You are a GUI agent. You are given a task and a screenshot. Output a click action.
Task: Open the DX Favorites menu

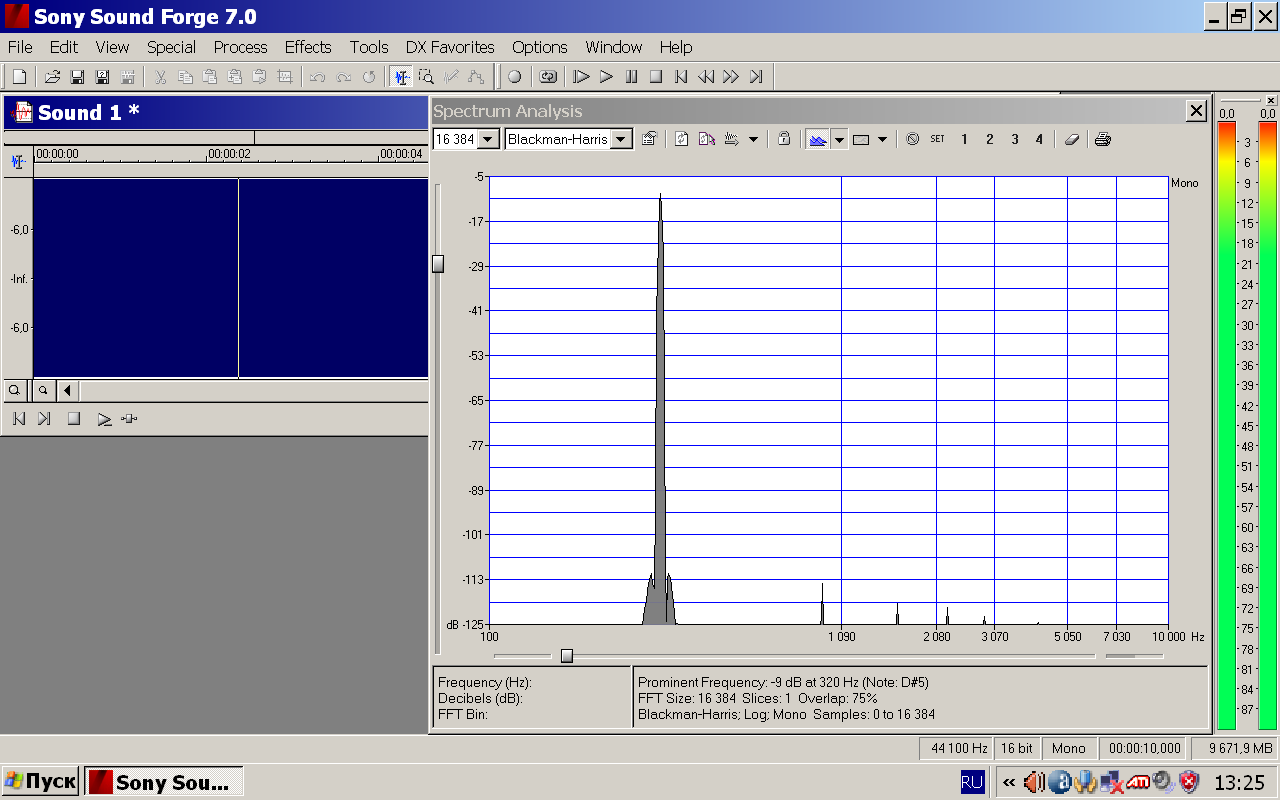point(450,47)
